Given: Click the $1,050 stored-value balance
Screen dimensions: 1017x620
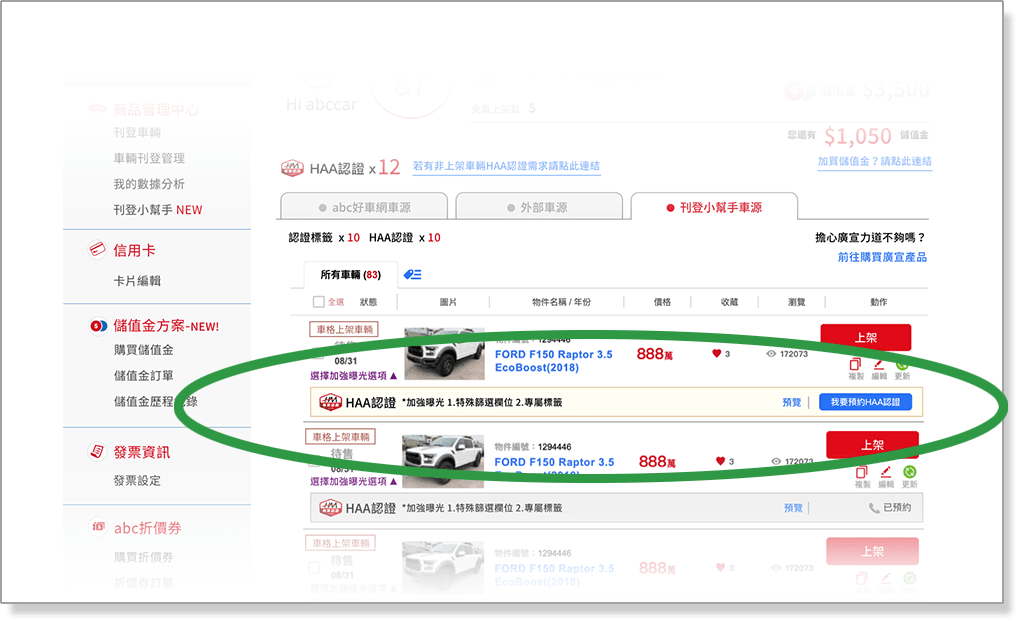Looking at the screenshot, I should tap(858, 136).
